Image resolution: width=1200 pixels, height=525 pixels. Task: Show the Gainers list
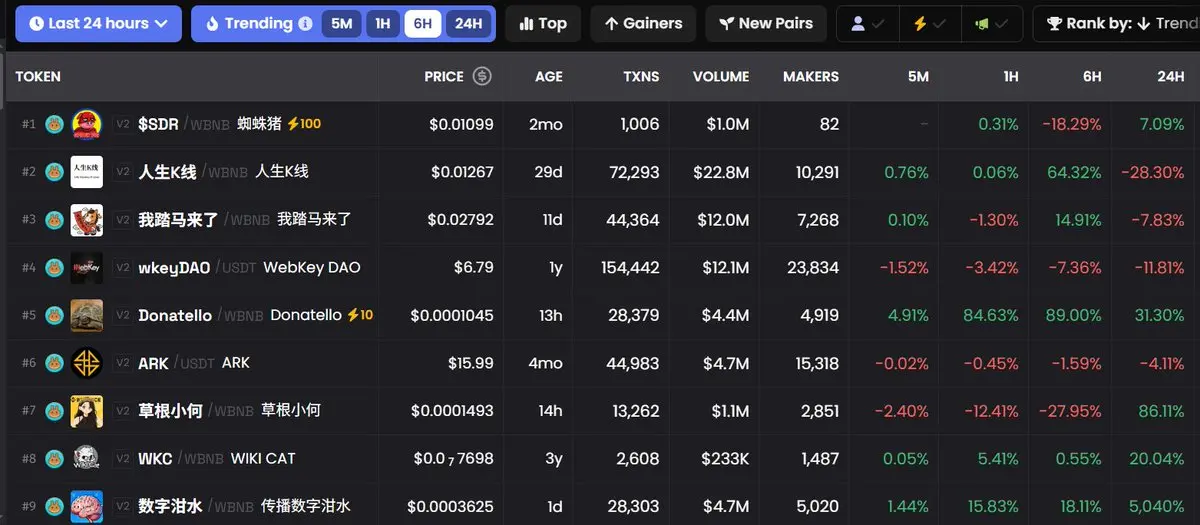pos(643,23)
